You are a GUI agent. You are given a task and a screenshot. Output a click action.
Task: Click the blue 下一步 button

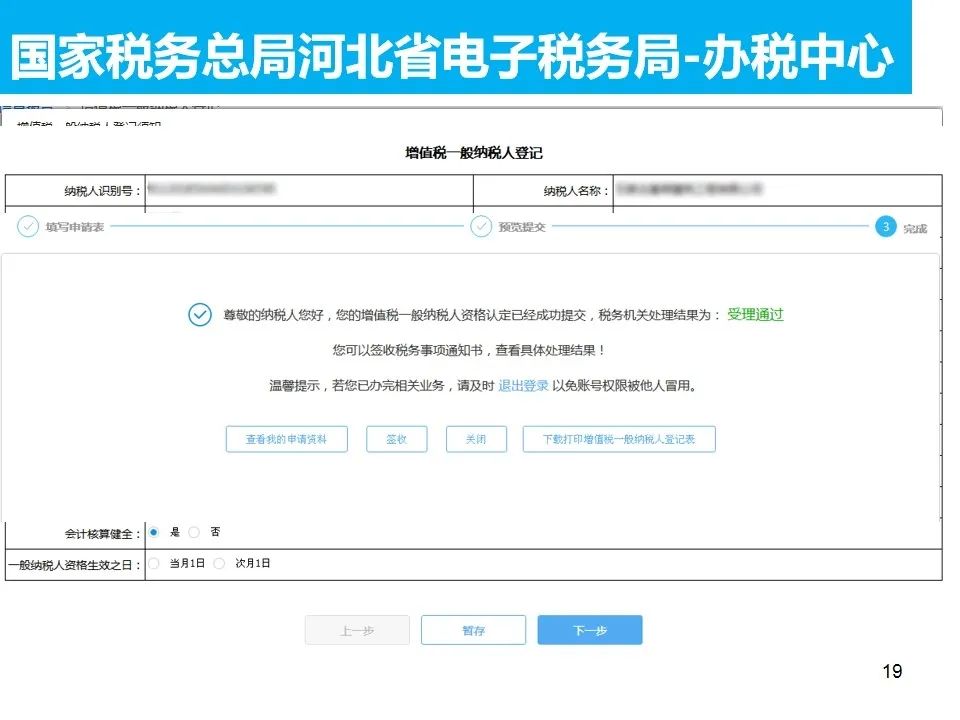point(590,630)
